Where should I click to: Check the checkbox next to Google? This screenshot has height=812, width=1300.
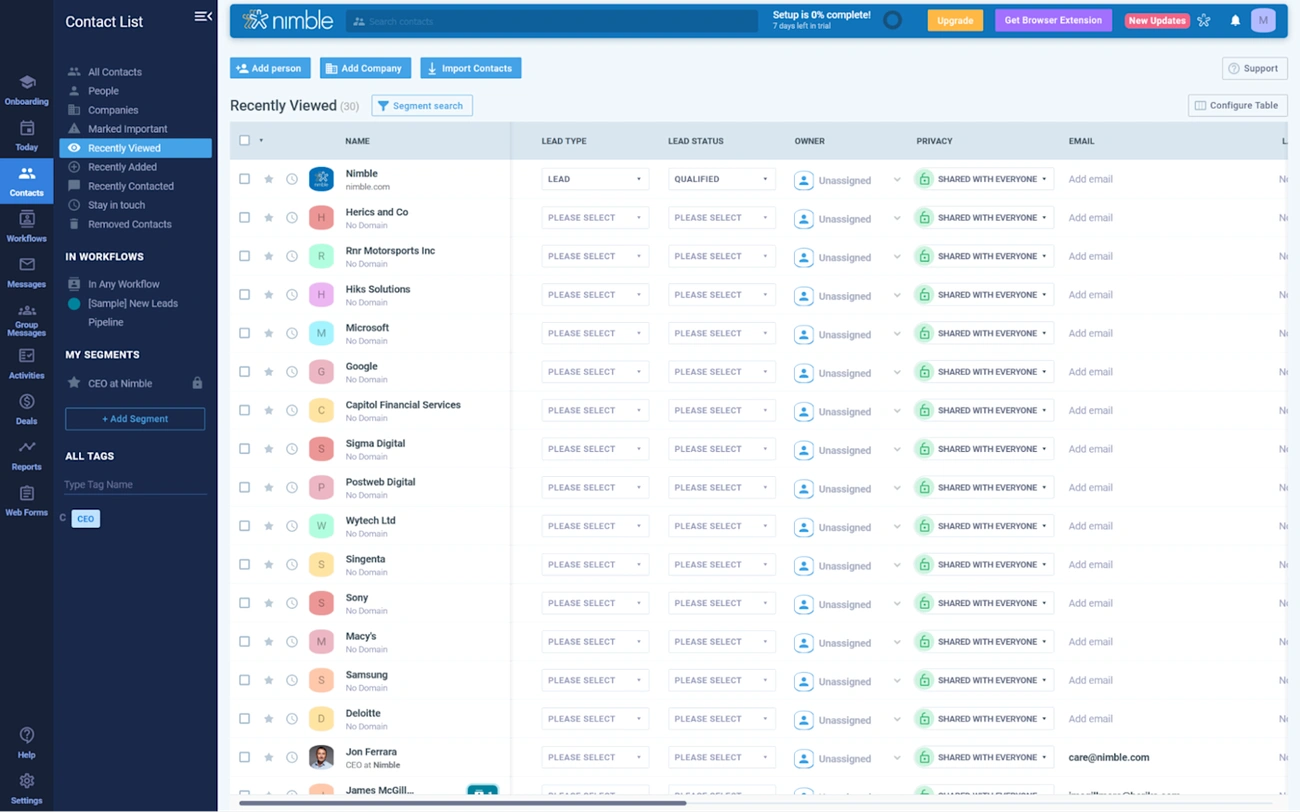click(x=244, y=371)
